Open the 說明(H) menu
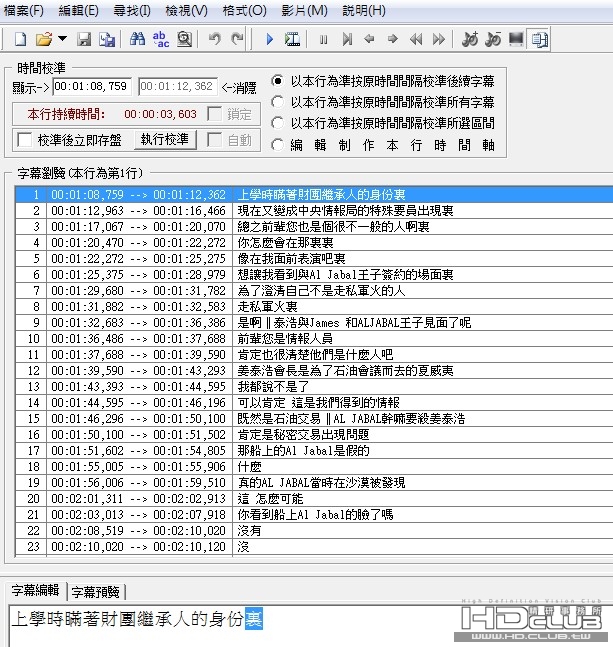 coord(364,11)
